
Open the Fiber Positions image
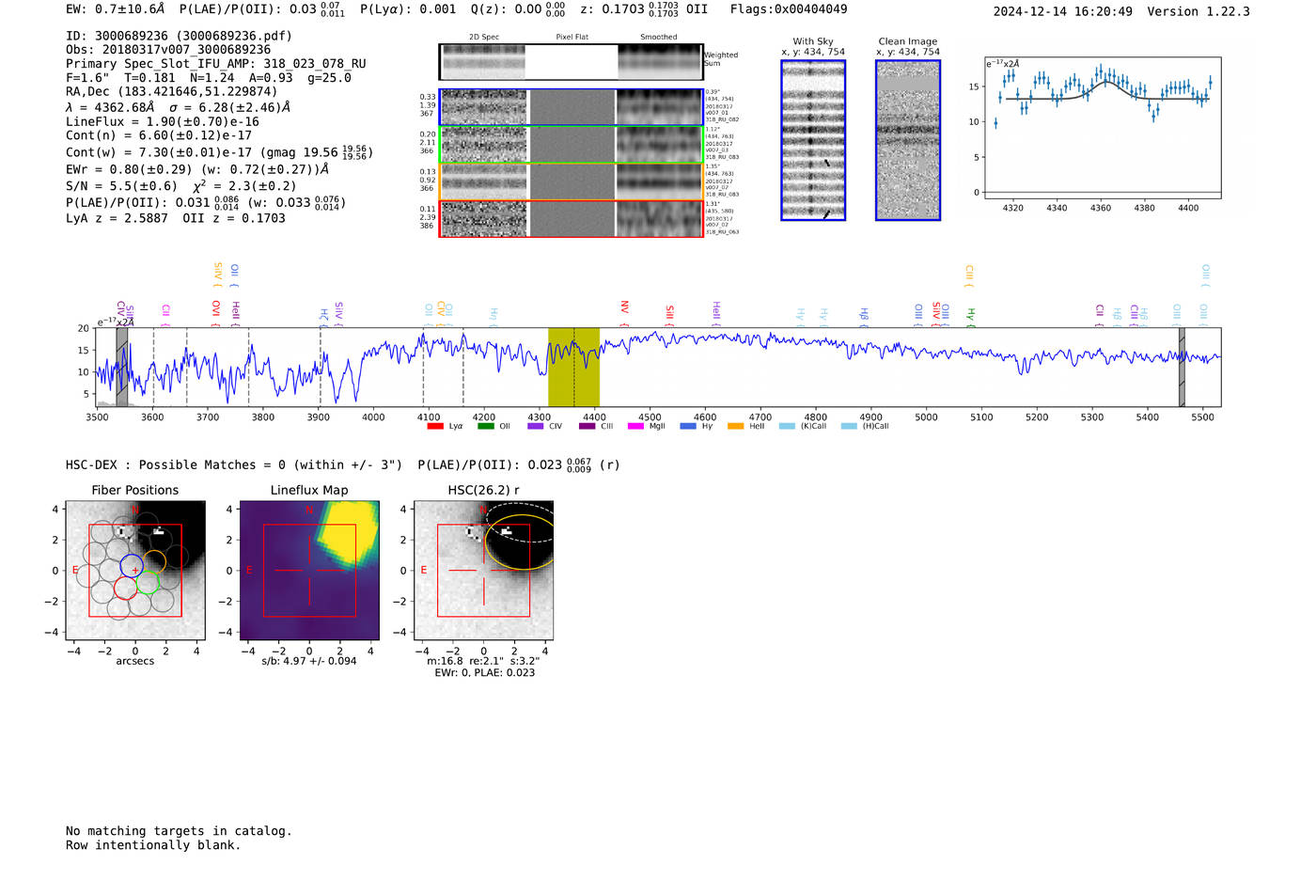pos(135,571)
